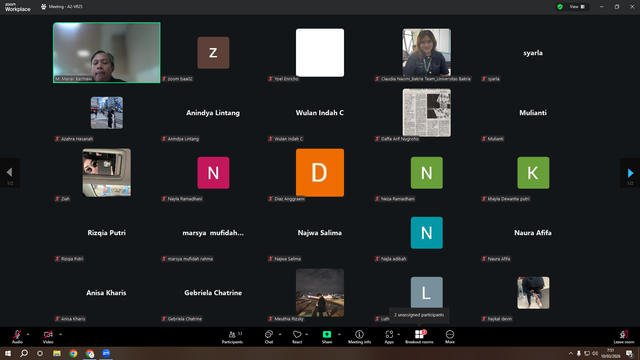The width and height of the screenshot is (640, 360).
Task: Open the Apps button
Action: (389, 337)
